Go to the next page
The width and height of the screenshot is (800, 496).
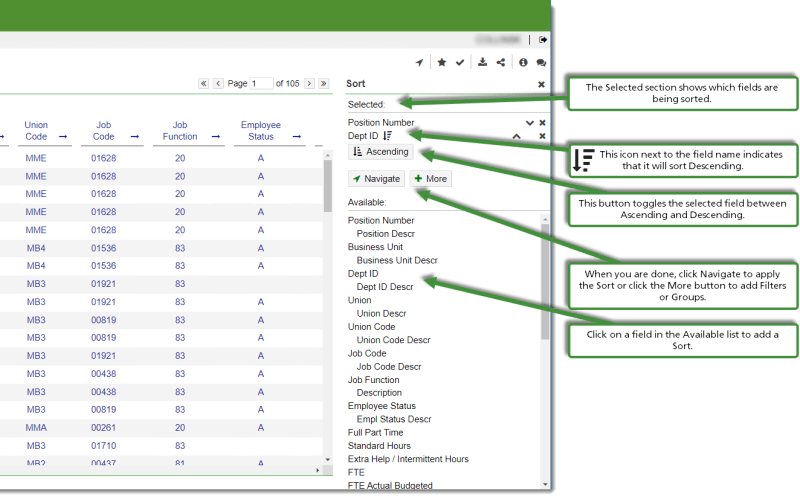click(x=309, y=83)
